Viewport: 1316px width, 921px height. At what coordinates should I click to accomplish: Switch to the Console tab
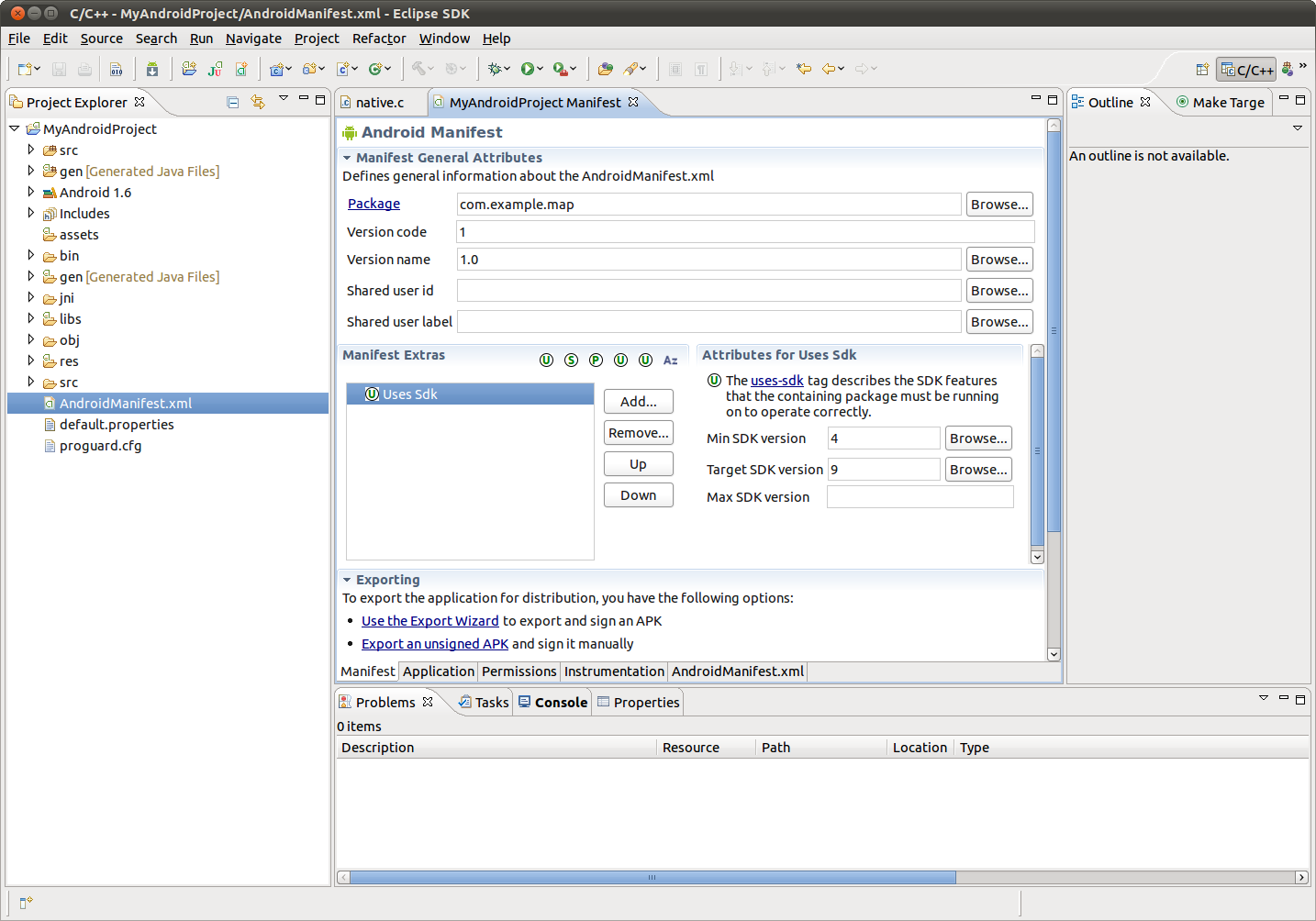click(x=552, y=702)
